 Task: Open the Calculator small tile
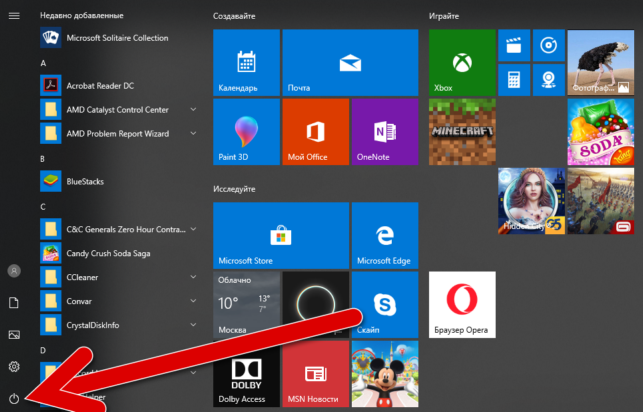(514, 80)
